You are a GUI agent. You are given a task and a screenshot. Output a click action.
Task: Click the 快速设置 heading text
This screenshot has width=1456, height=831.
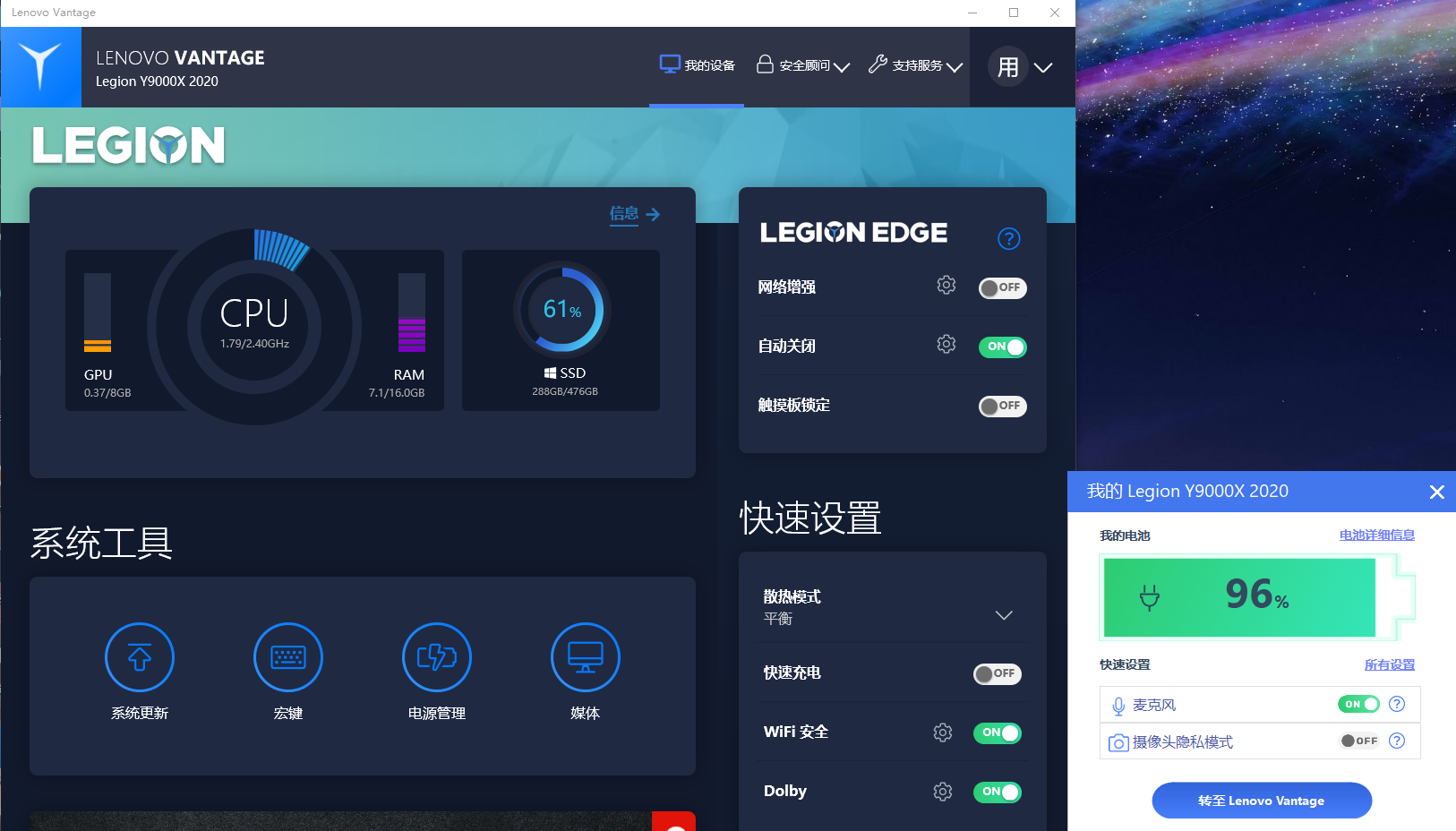pos(811,518)
